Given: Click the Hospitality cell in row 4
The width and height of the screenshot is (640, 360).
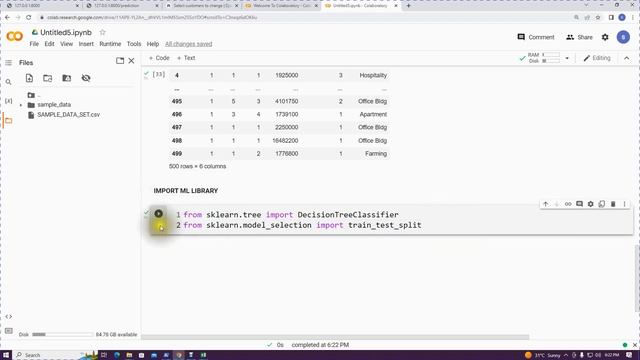Looking at the screenshot, I should 373,75.
